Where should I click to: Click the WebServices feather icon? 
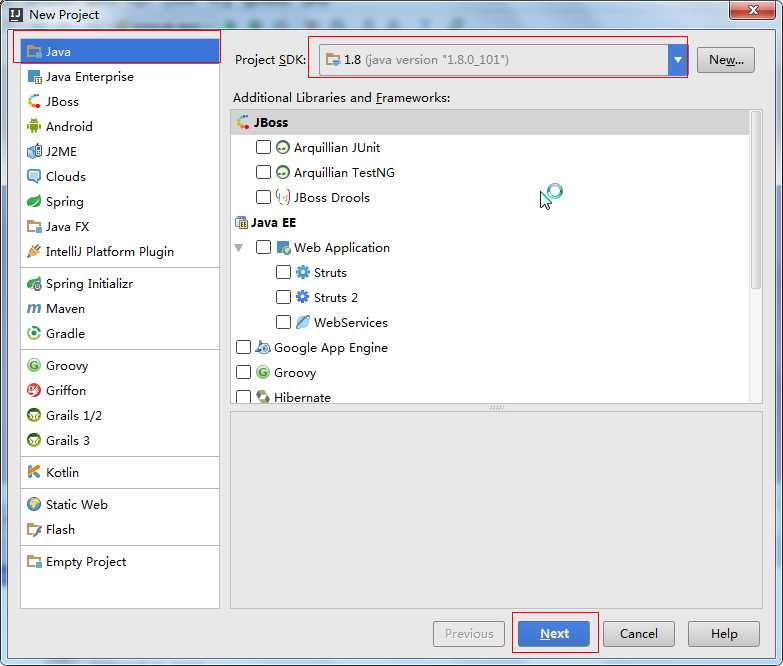(303, 322)
